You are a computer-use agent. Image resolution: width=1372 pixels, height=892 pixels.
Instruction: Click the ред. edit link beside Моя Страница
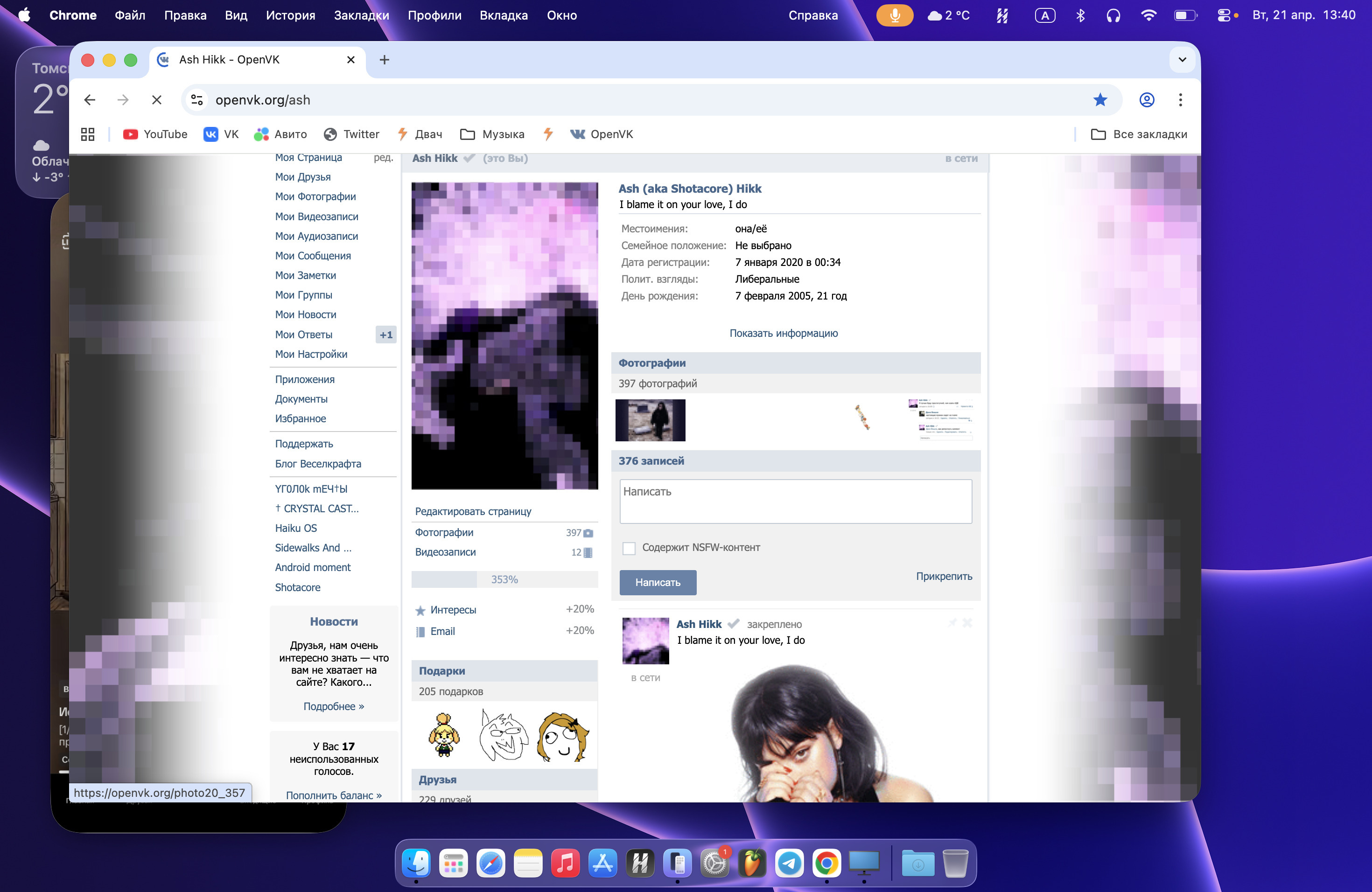(383, 157)
